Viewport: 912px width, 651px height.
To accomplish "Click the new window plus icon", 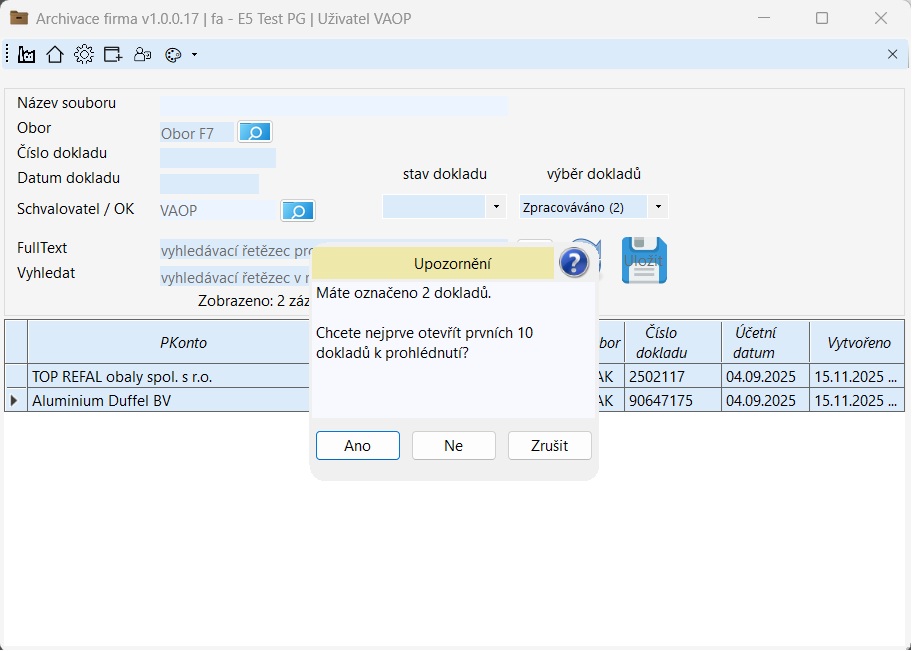I will tap(113, 55).
